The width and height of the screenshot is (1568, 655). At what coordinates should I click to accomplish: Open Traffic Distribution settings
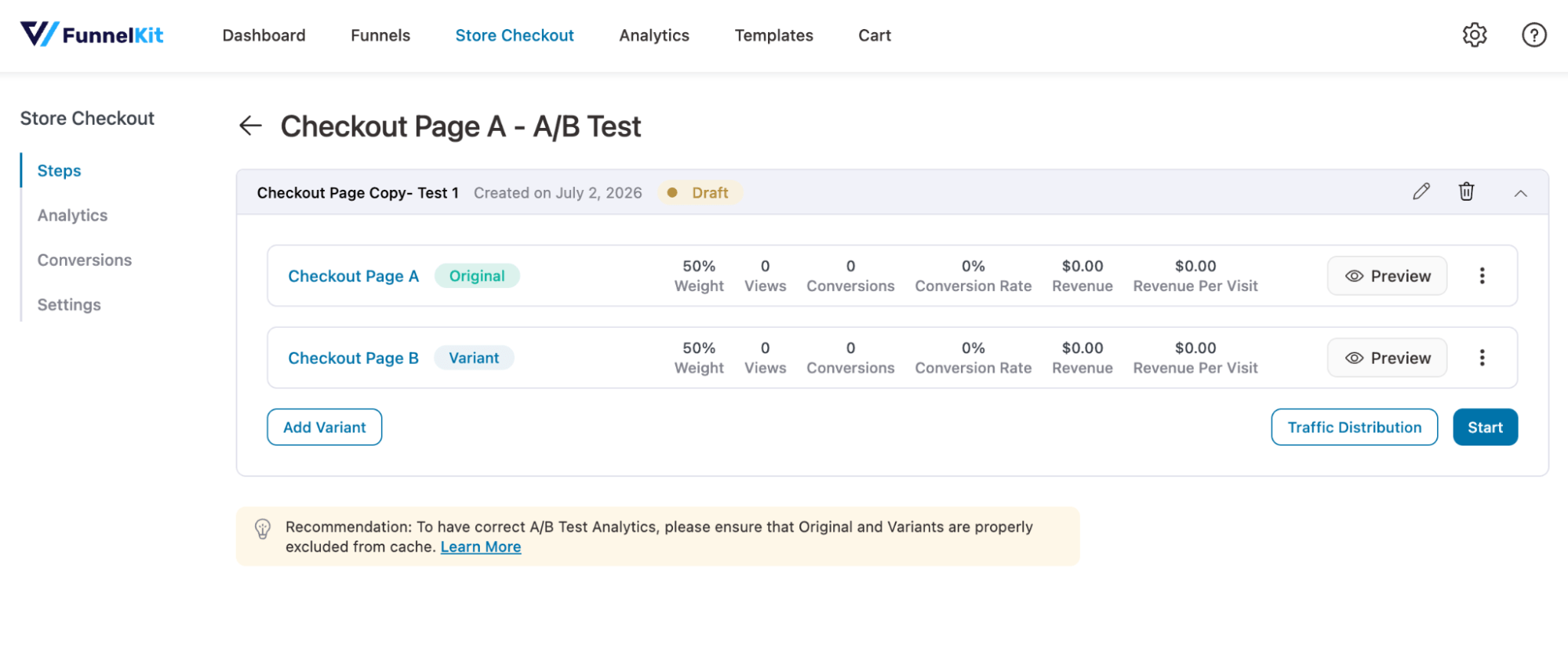coord(1355,427)
